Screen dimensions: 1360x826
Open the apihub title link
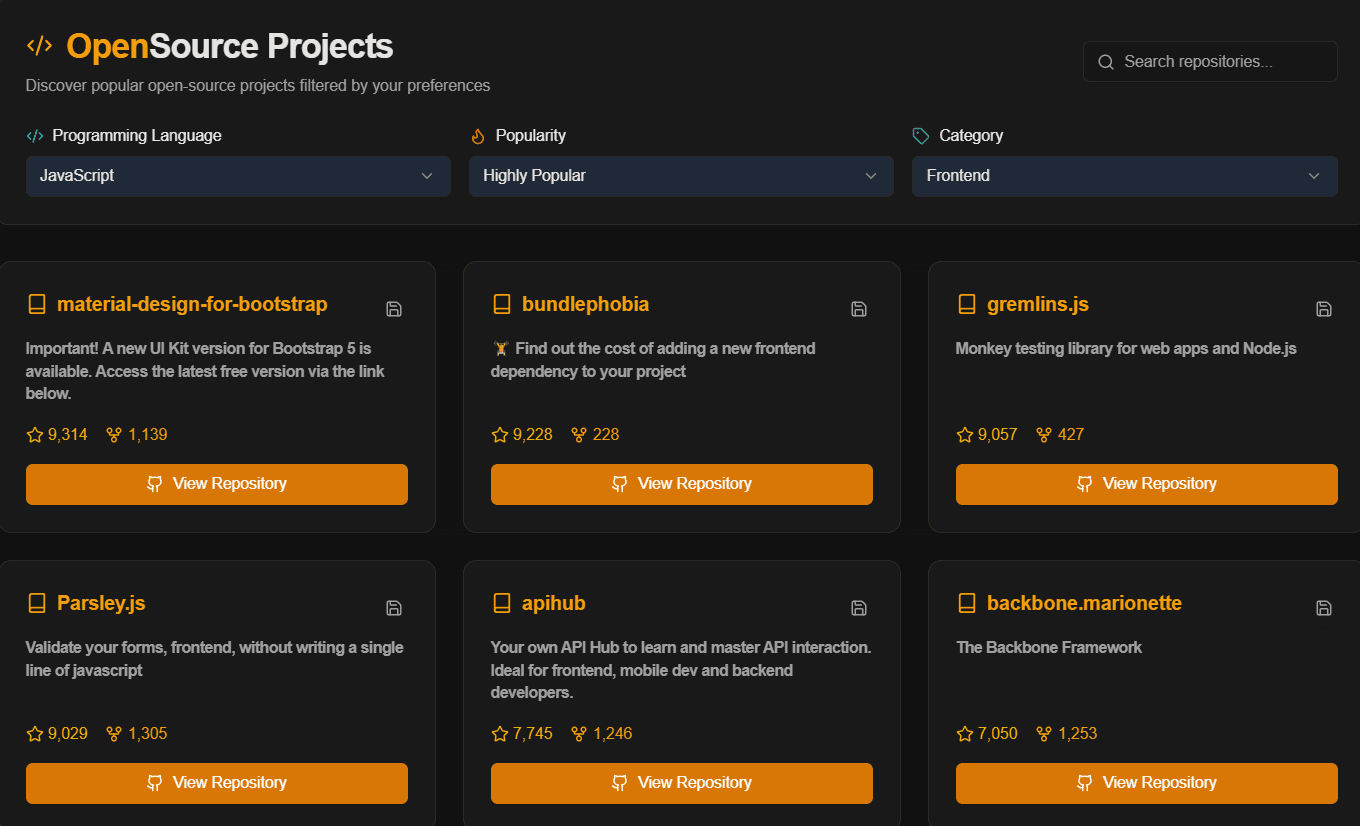point(554,603)
